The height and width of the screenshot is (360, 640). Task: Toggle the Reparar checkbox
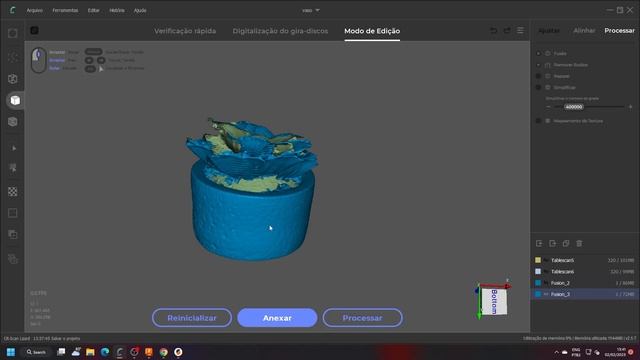(538, 76)
